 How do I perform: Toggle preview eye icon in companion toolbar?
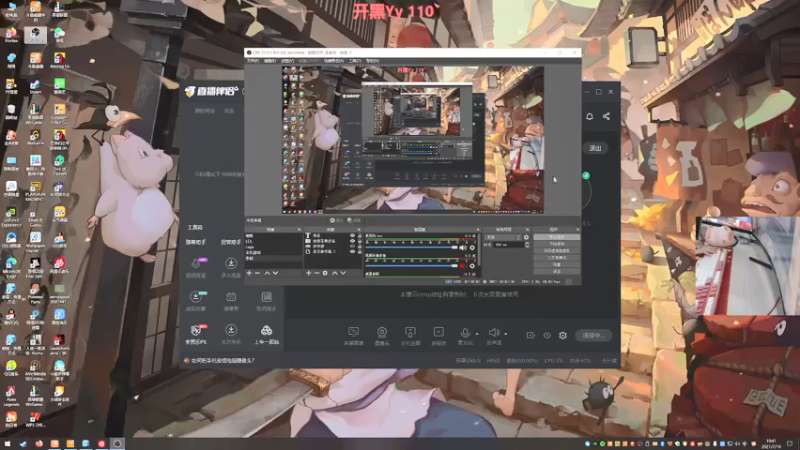[547, 335]
